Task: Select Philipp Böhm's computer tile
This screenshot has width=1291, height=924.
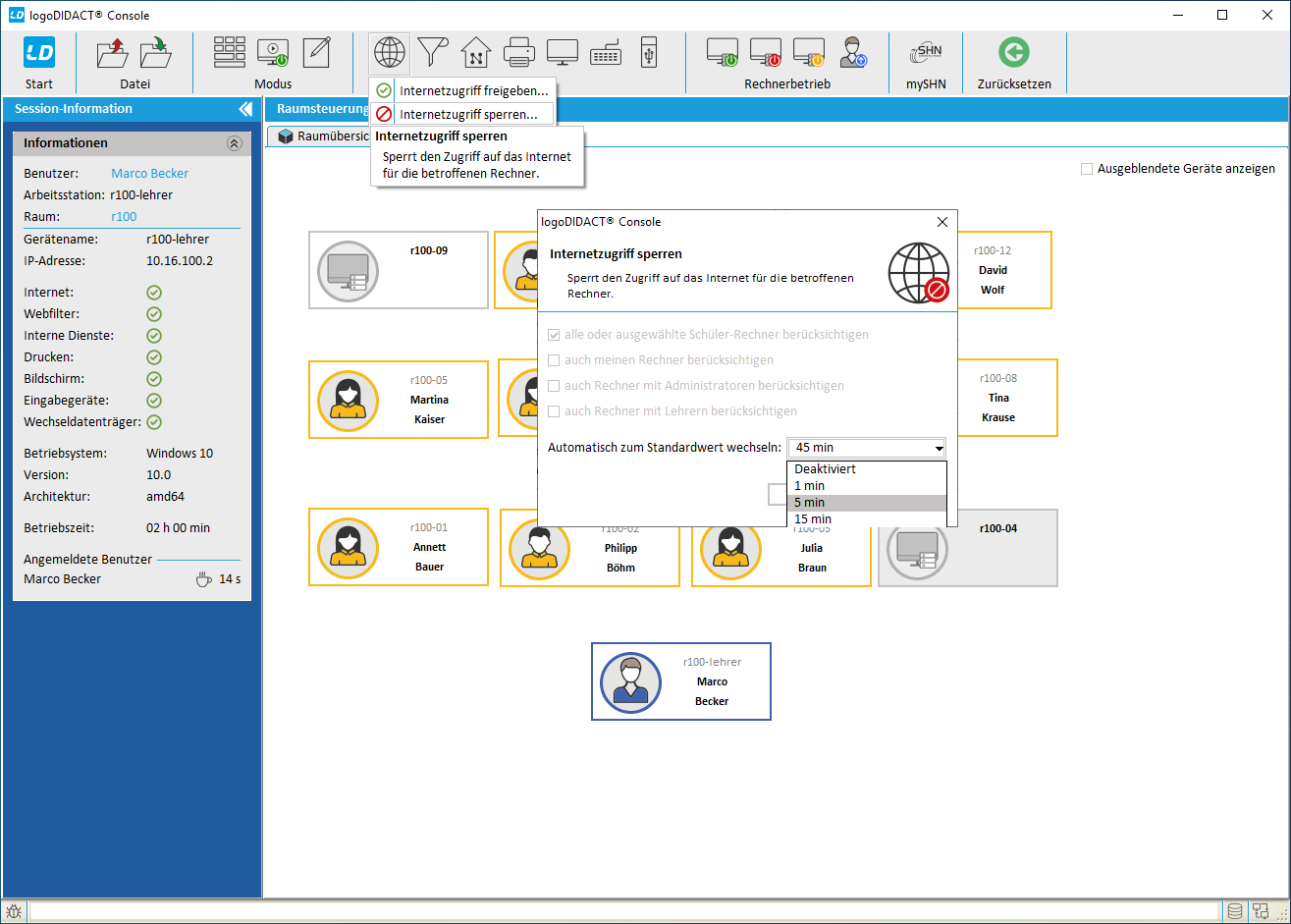Action: (x=590, y=557)
